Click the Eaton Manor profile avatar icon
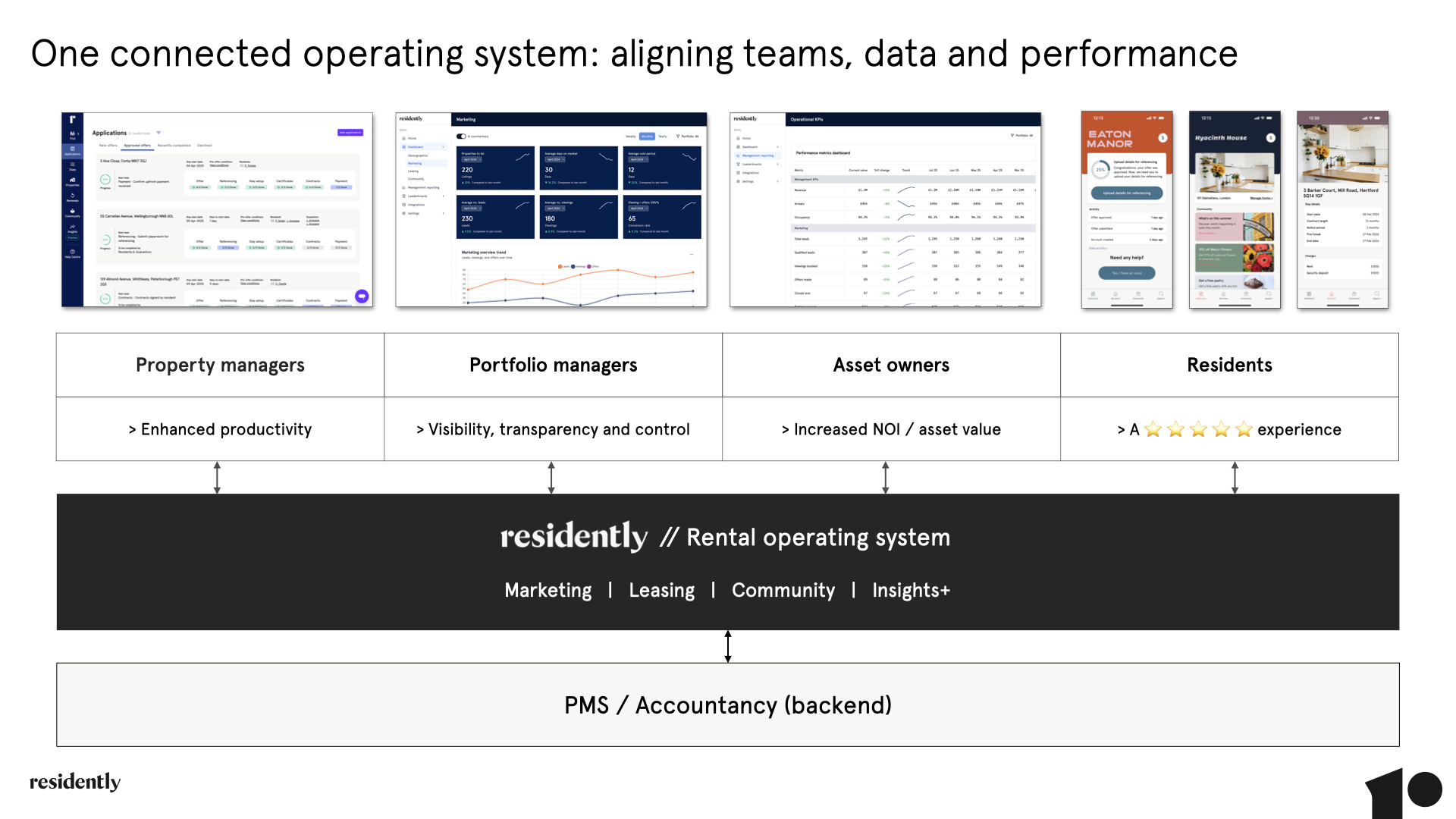The width and height of the screenshot is (1456, 819). click(x=1163, y=137)
